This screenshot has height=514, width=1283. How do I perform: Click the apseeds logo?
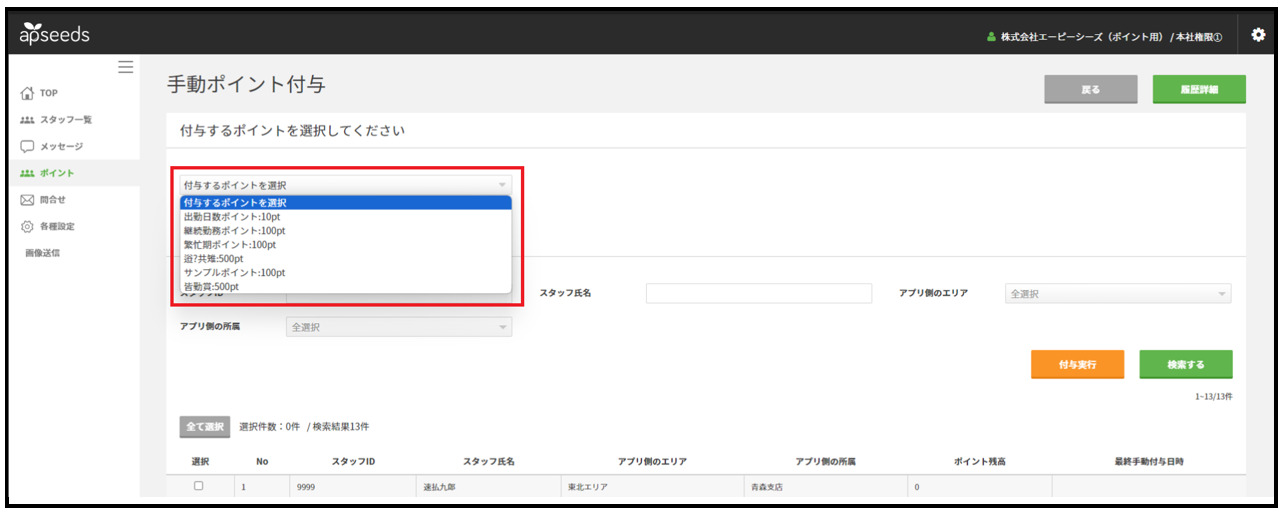coord(55,35)
